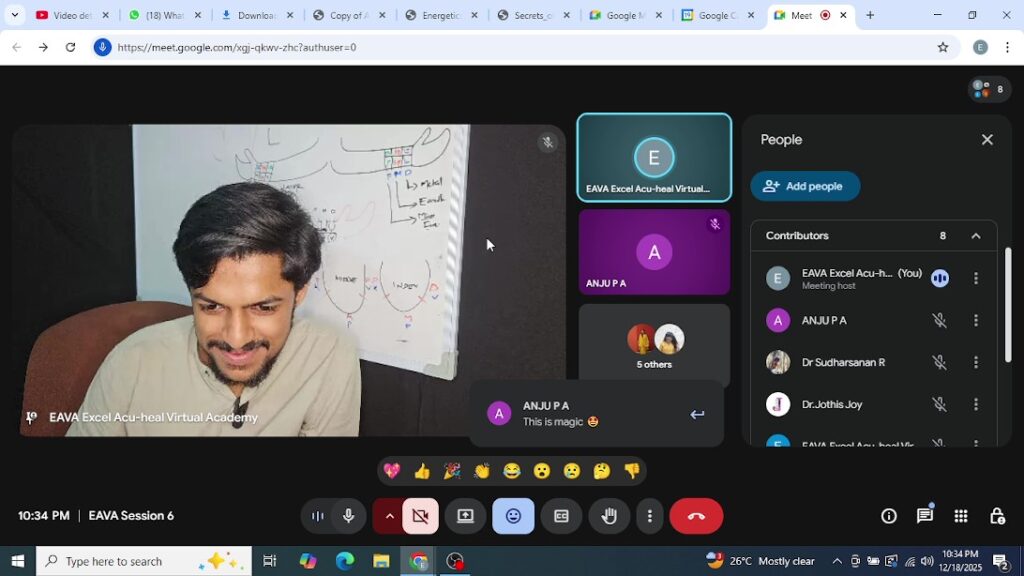This screenshot has width=1024, height=576.
Task: Expand audio options with the chevron above mic
Action: (x=389, y=516)
